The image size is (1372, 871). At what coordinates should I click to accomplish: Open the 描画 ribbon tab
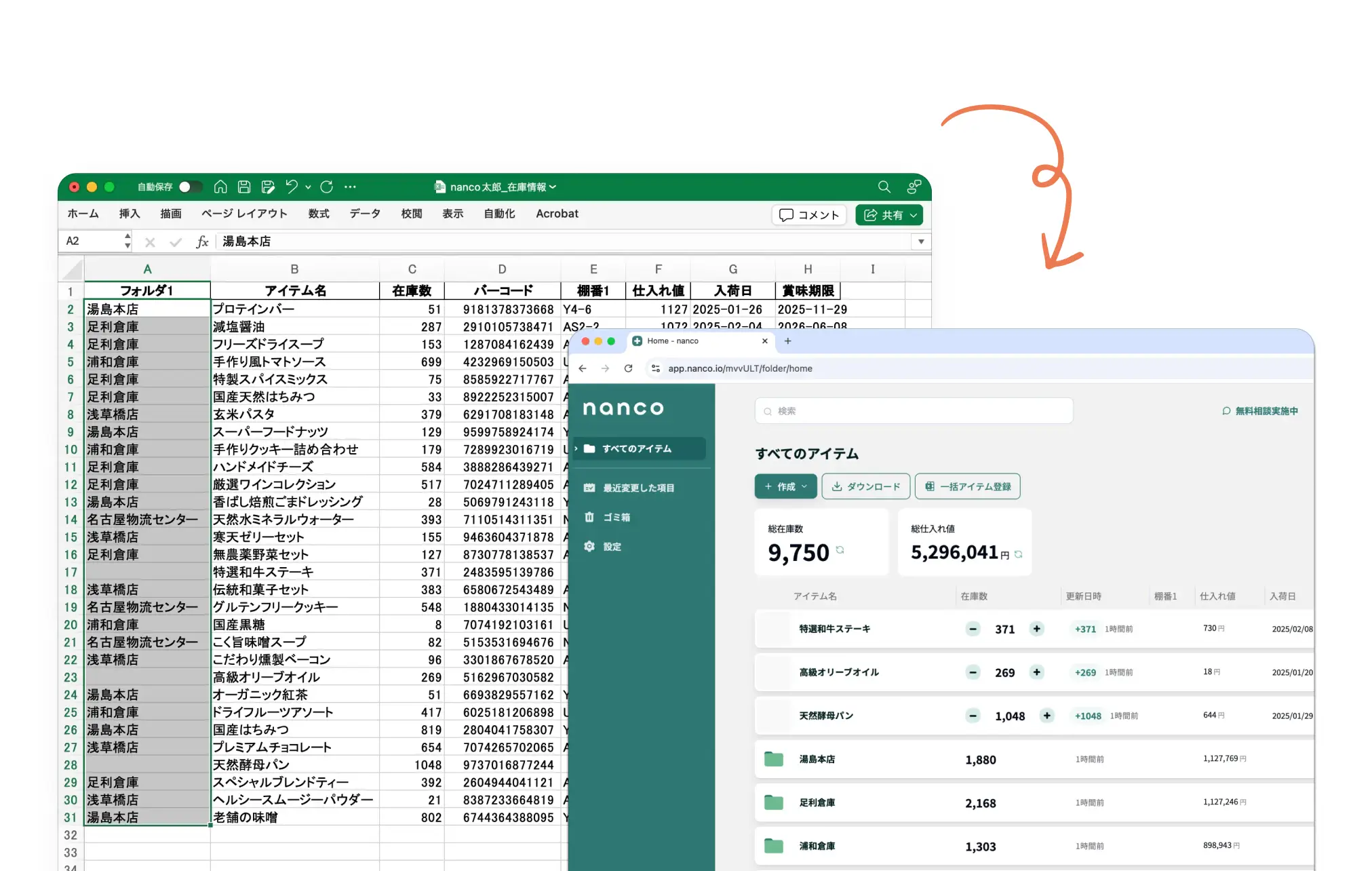[x=171, y=214]
